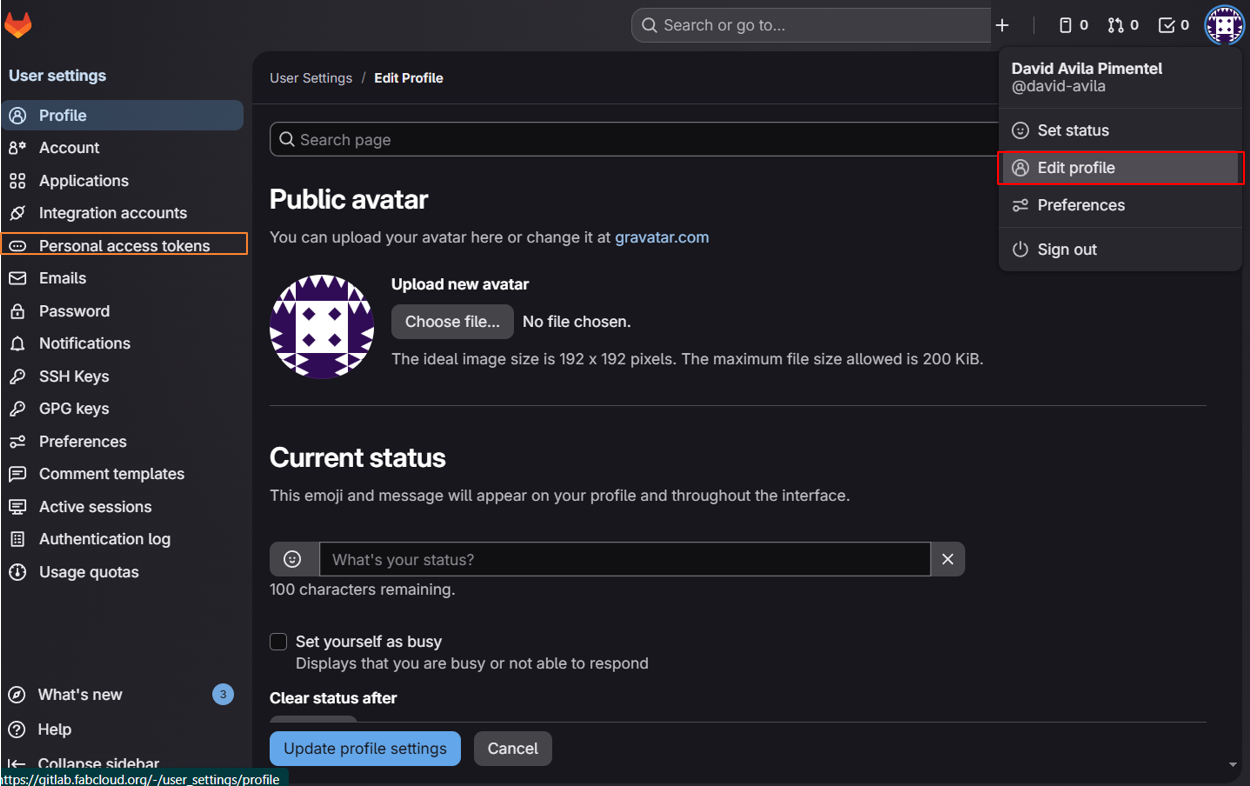Click the user avatar in top-right corner
This screenshot has width=1250, height=786.
pyautogui.click(x=1224, y=25)
